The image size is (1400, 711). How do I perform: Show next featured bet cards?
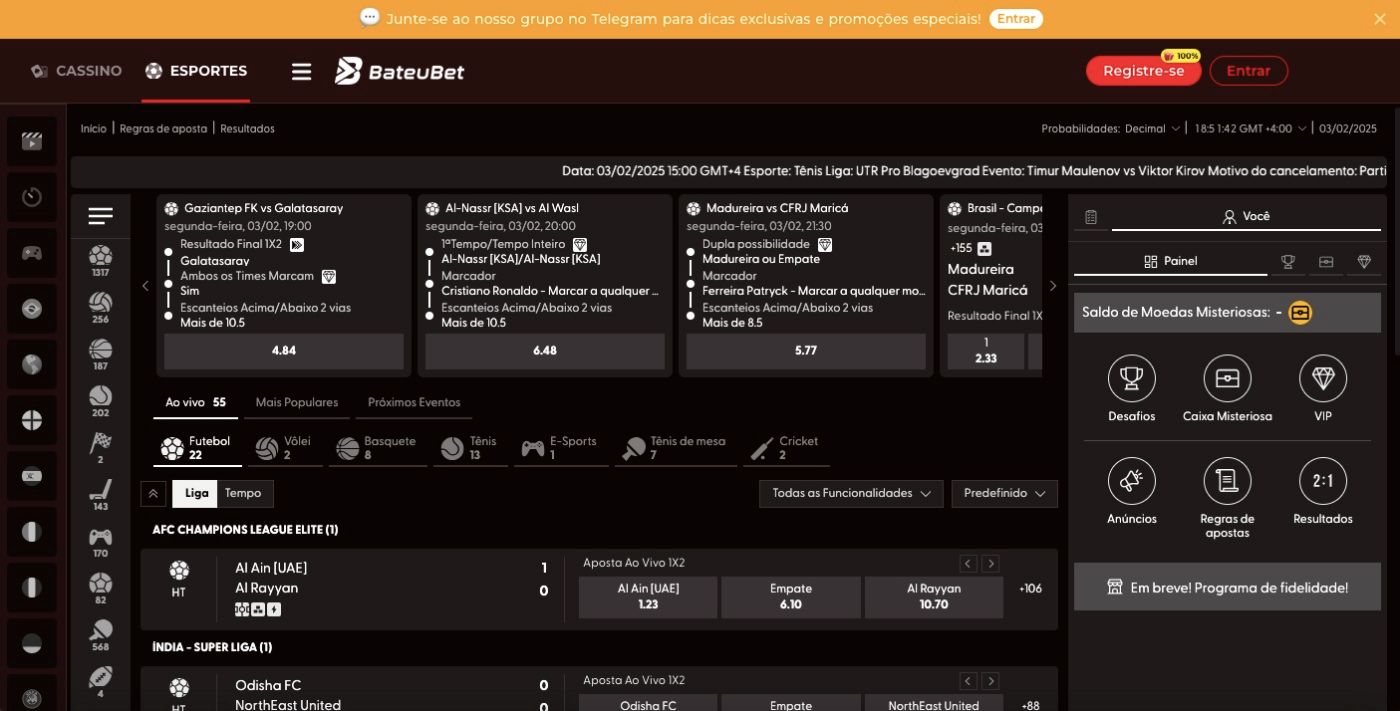click(x=1052, y=286)
